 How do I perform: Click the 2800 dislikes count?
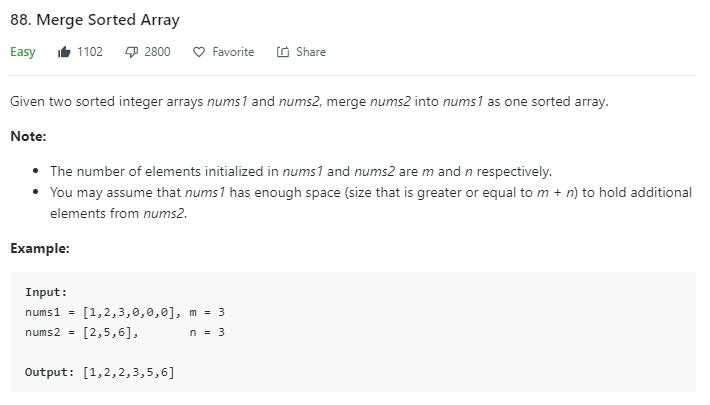[157, 52]
